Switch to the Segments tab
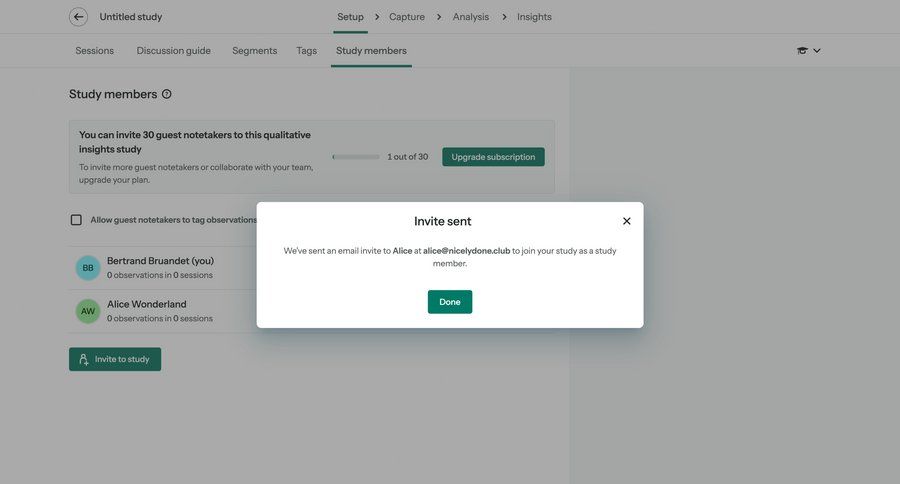Image resolution: width=900 pixels, height=484 pixels. 254,51
